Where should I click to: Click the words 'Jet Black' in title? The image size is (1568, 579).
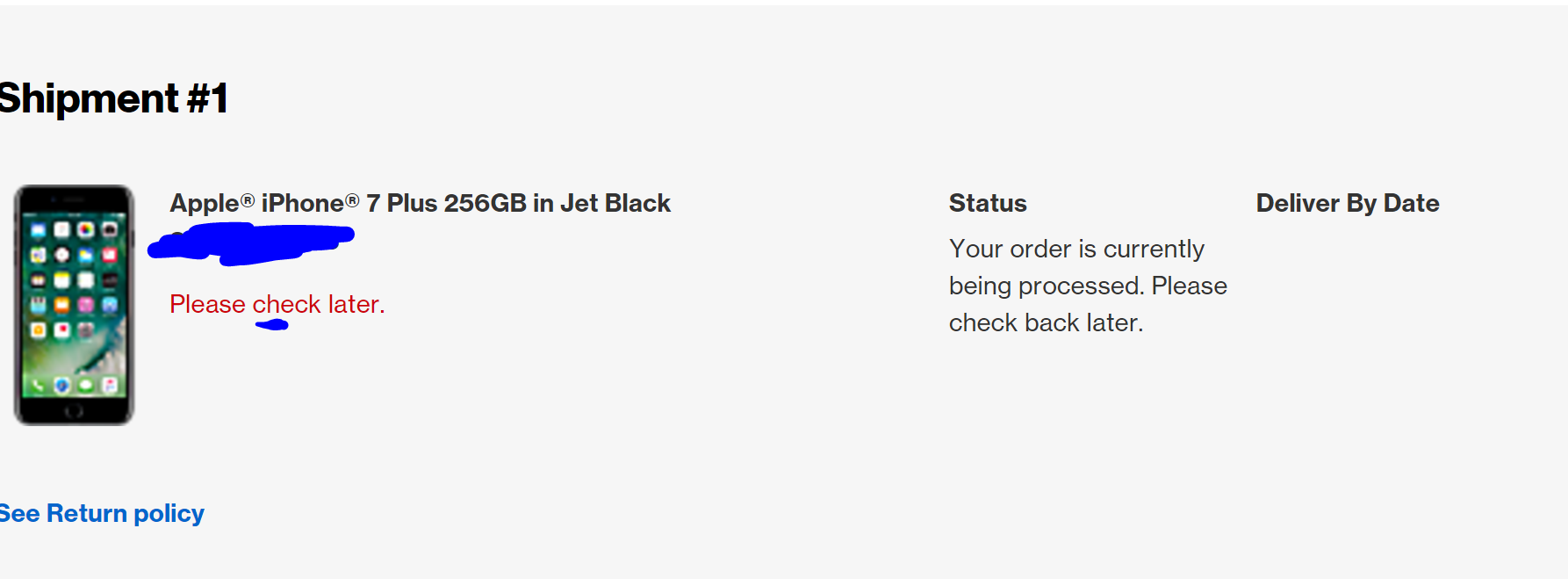[x=615, y=203]
